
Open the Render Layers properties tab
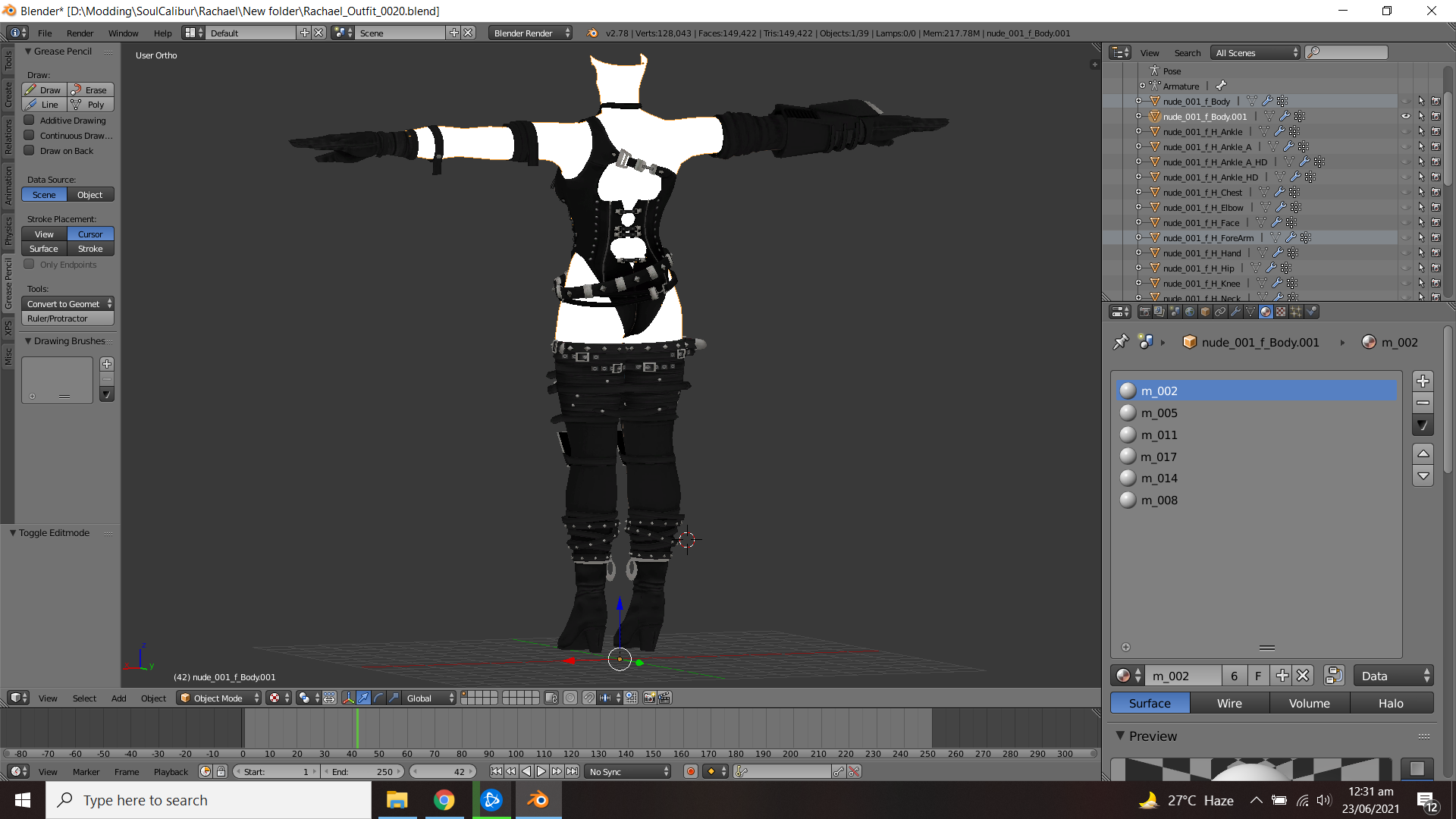[x=1159, y=312]
